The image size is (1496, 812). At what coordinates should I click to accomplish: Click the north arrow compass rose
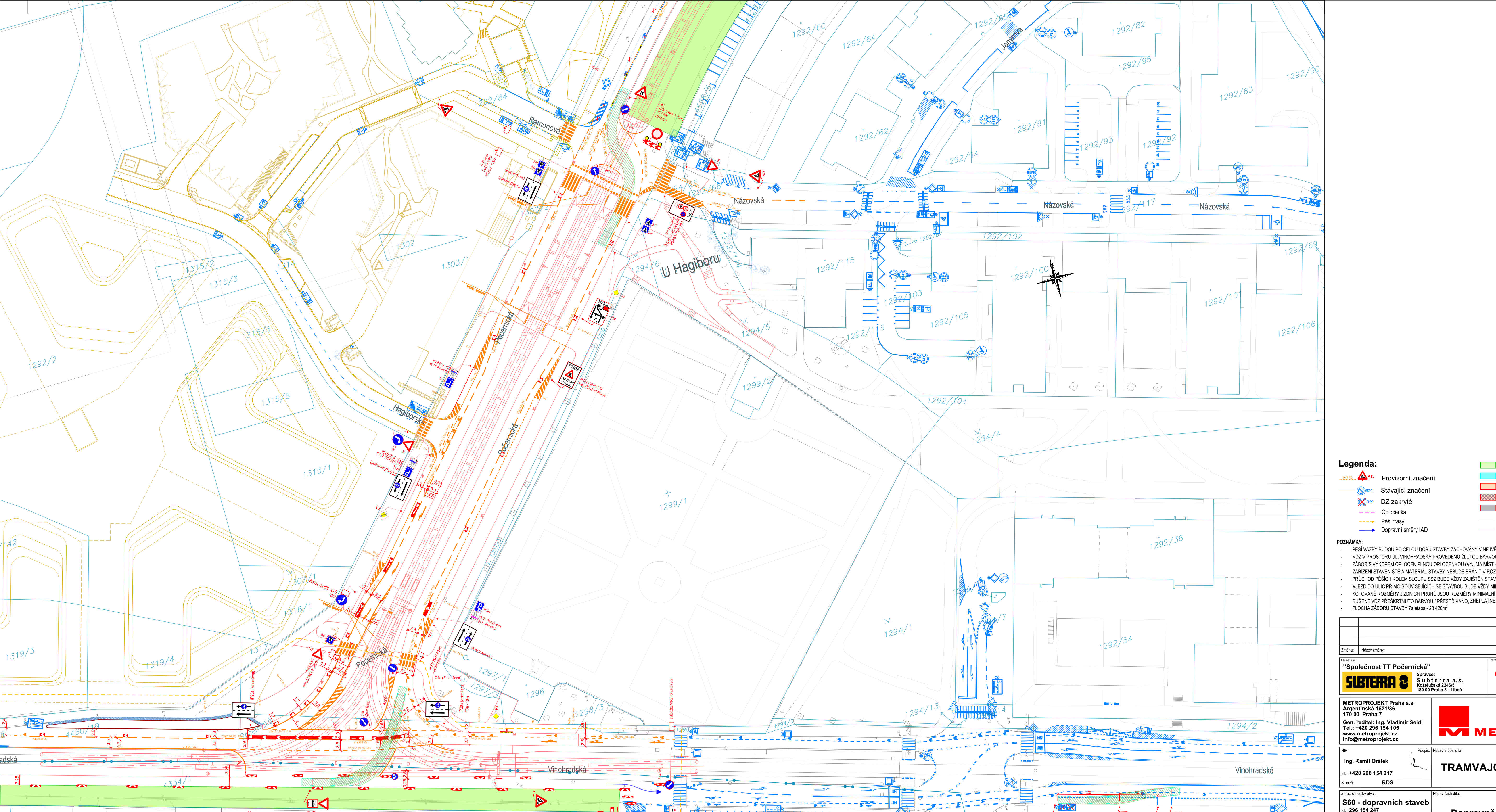[x=1055, y=278]
